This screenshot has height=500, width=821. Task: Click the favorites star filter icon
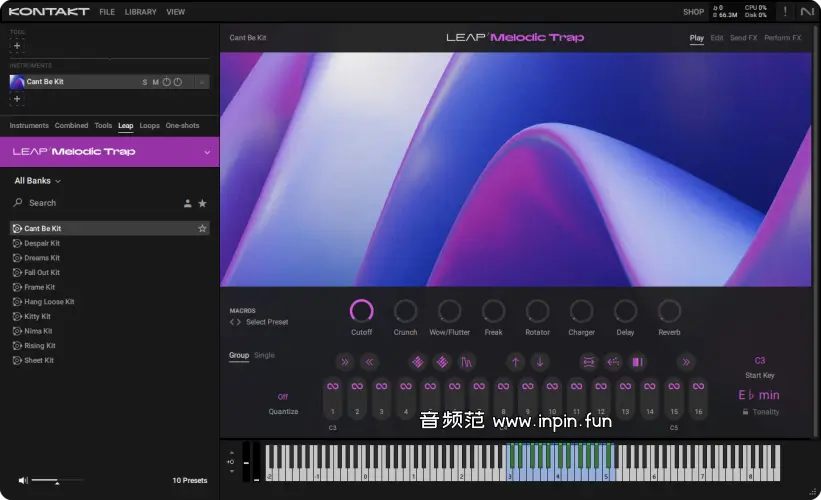pyautogui.click(x=202, y=203)
